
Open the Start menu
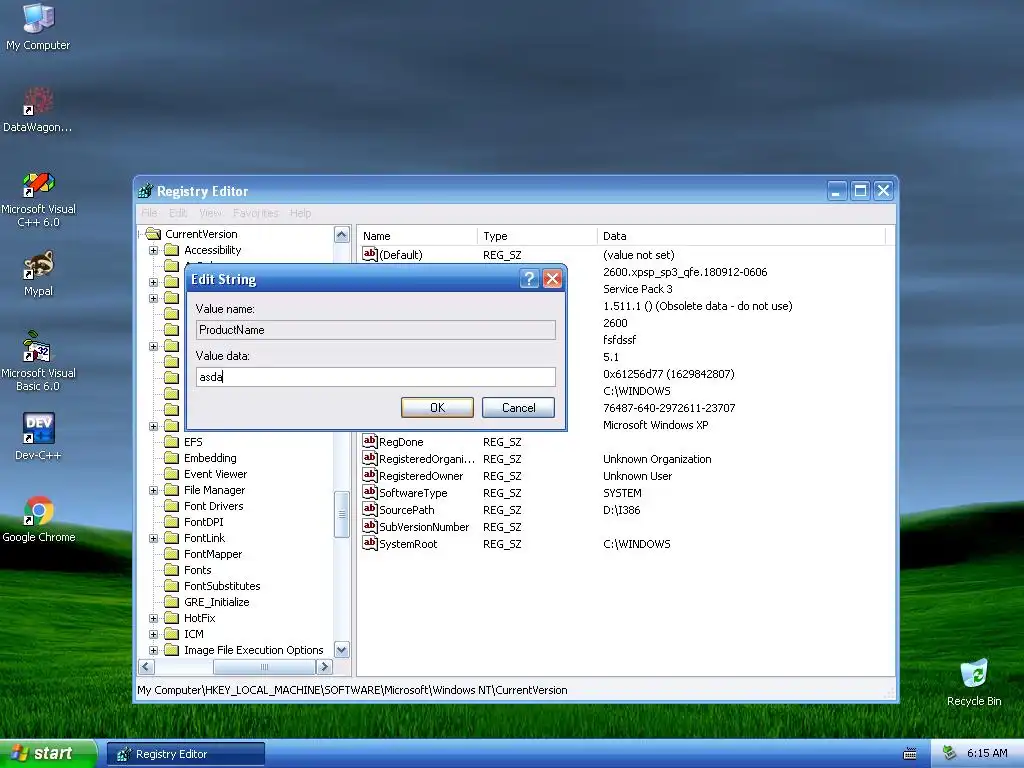click(x=48, y=754)
